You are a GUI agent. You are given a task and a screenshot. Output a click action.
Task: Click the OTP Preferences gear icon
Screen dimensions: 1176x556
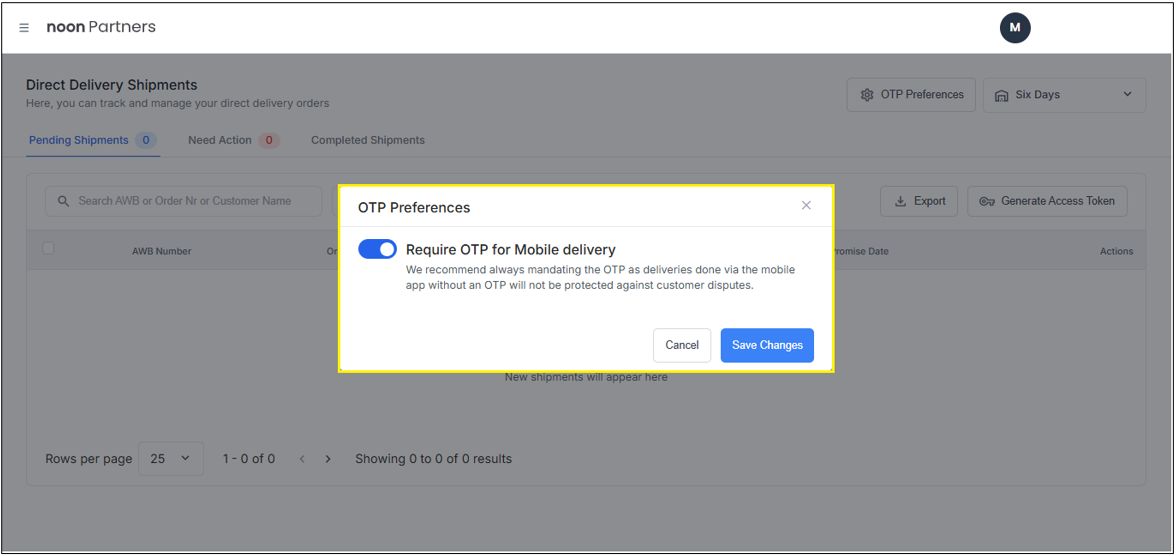click(x=867, y=95)
